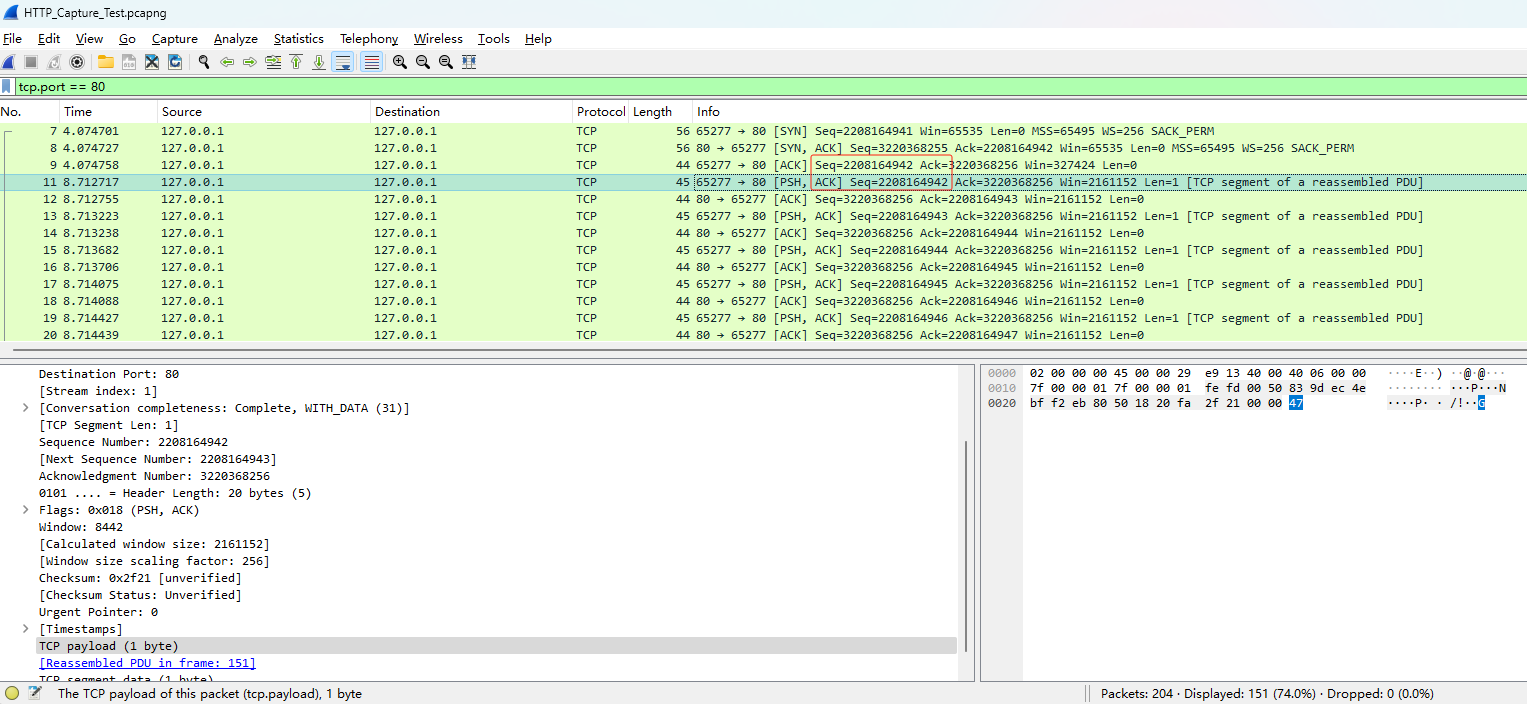Expand the Flags 0x018 (PSH, ACK) node
Screen dimensions: 1527x704
click(x=25, y=510)
